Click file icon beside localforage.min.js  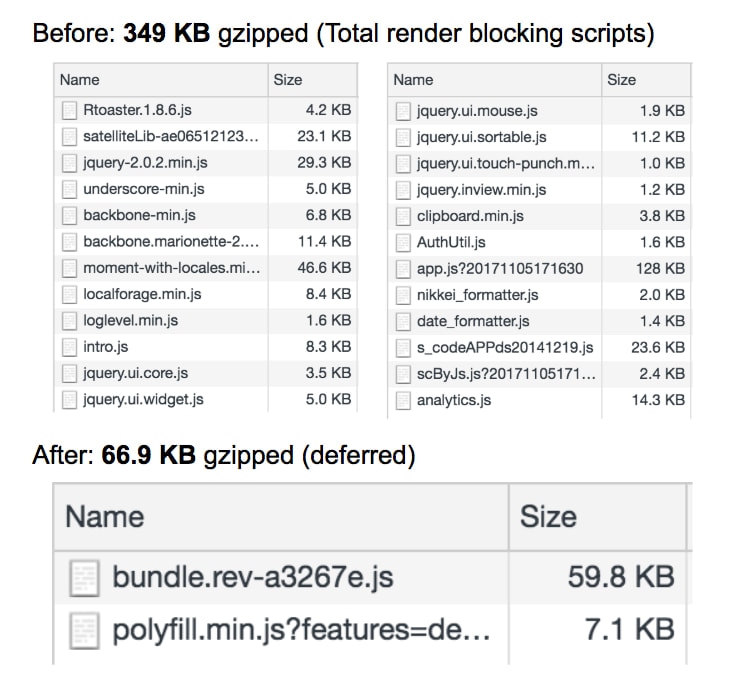tap(69, 294)
